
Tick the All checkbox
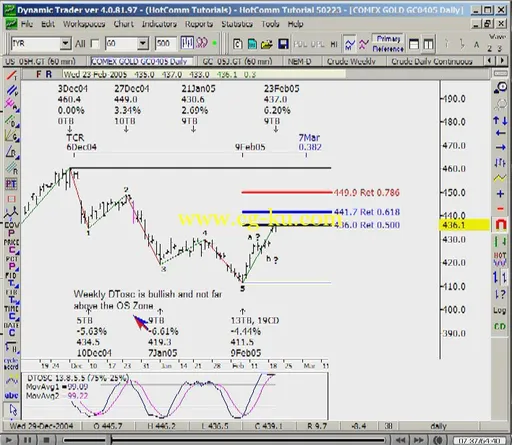pos(95,44)
